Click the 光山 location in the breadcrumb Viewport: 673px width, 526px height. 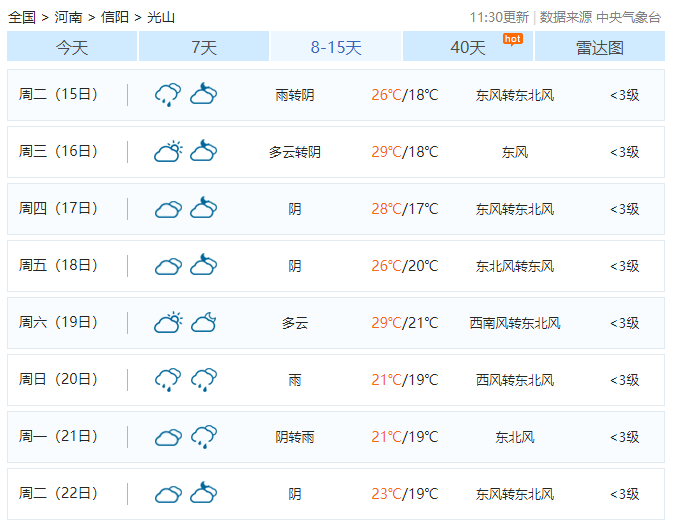(x=161, y=17)
